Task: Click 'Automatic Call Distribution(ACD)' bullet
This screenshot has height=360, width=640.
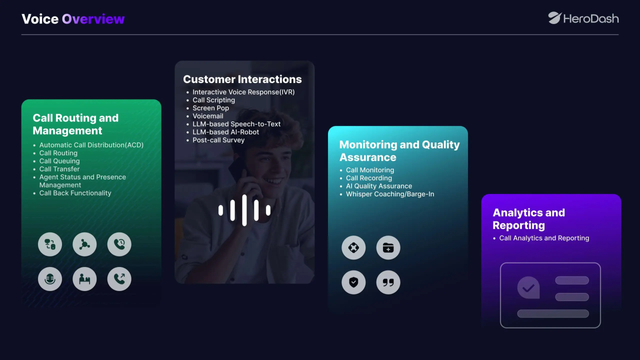Action: [91, 145]
